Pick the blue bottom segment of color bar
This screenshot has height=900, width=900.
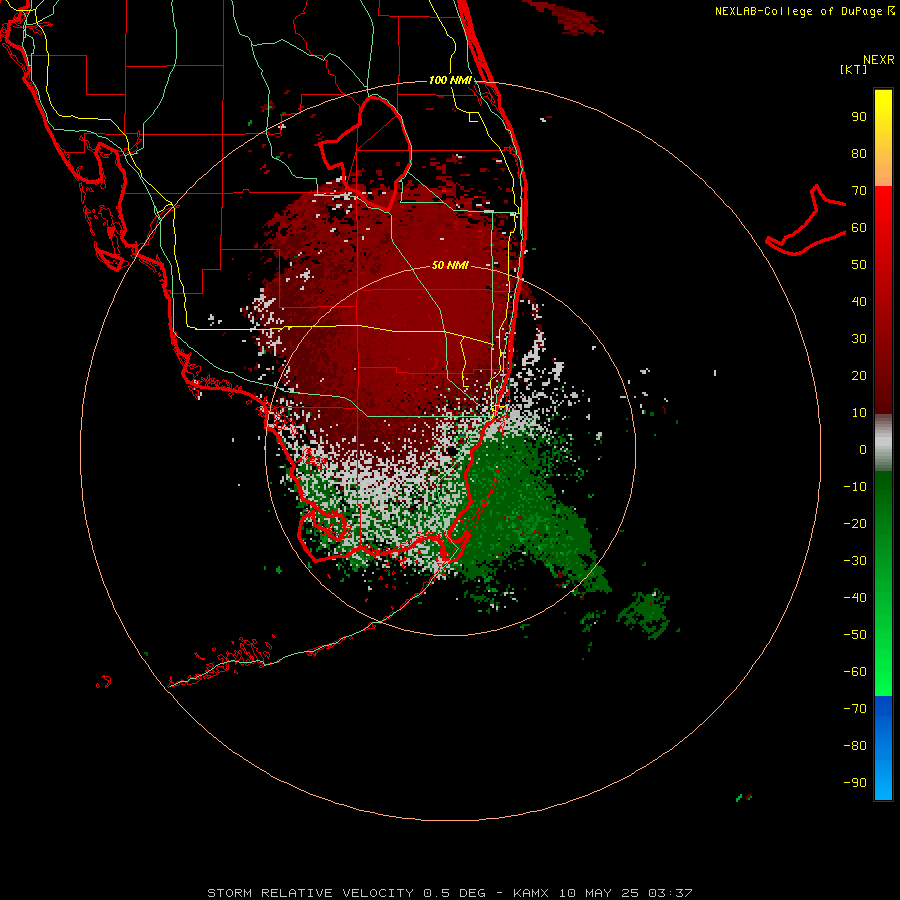click(883, 748)
